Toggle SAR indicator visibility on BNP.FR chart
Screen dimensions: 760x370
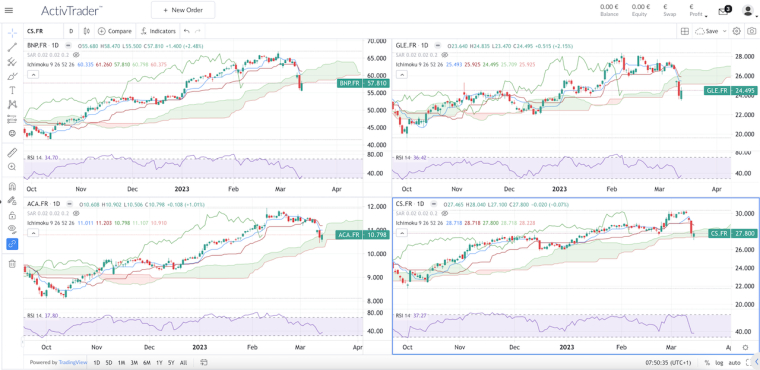pos(76,56)
